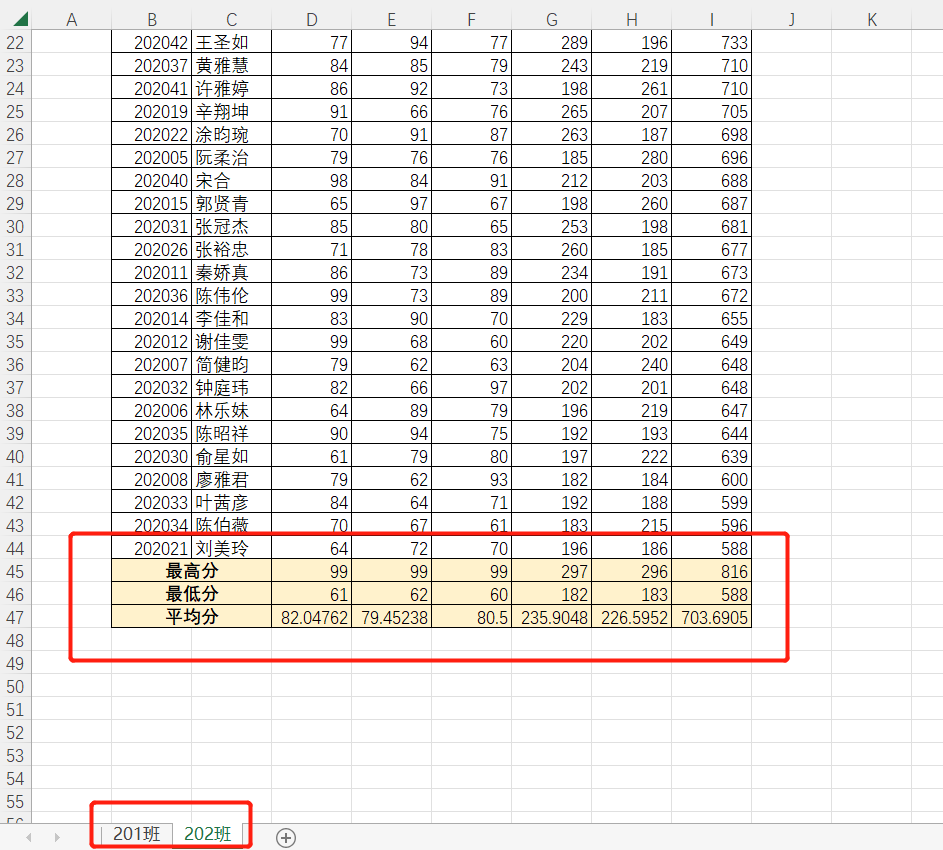Select row 45 header
Viewport: 943px width, 850px height.
[x=15, y=571]
